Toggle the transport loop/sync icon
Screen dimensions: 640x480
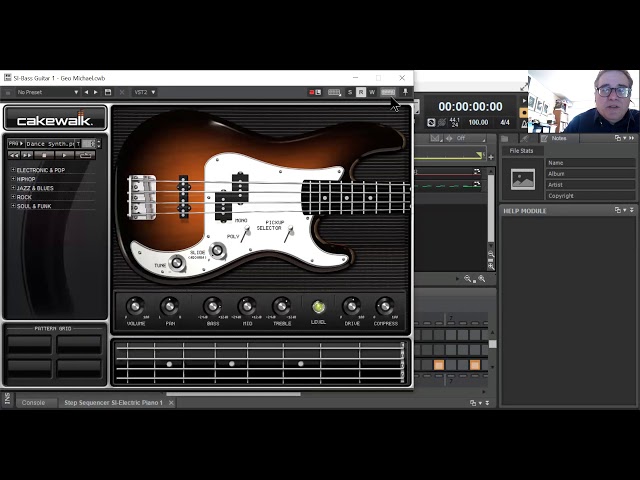tap(431, 122)
